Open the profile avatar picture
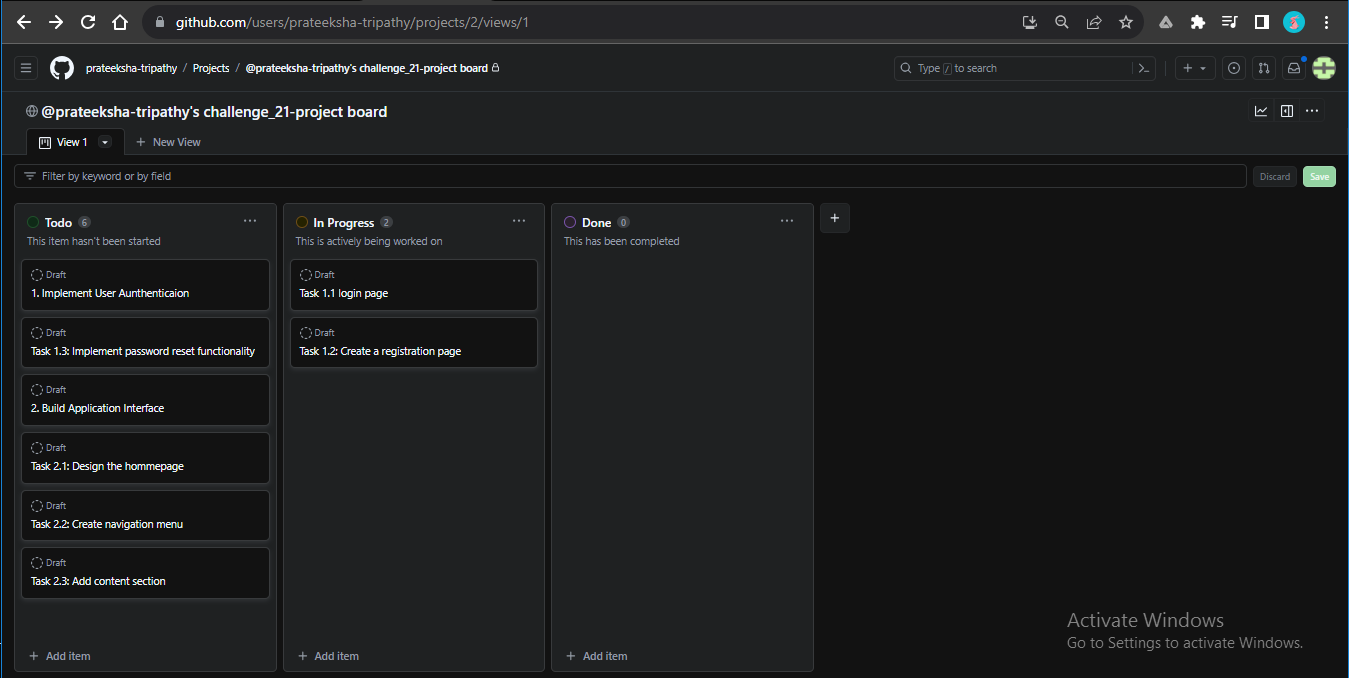1349x678 pixels. (x=1323, y=68)
